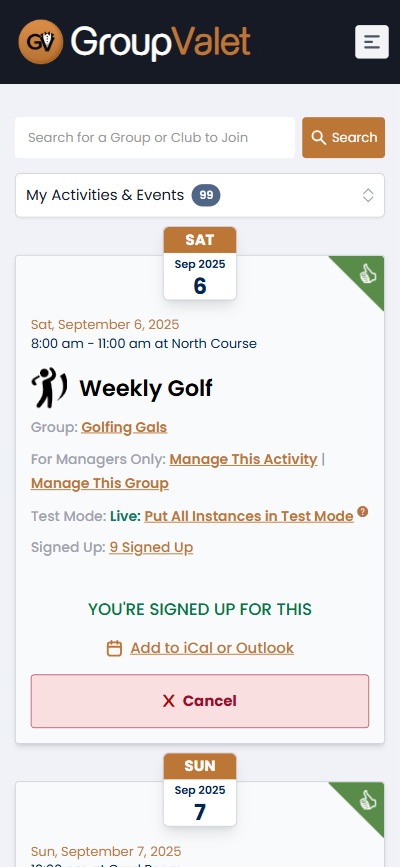
Task: Click the golfer icon beside Weekly Golf
Action: coord(49,388)
